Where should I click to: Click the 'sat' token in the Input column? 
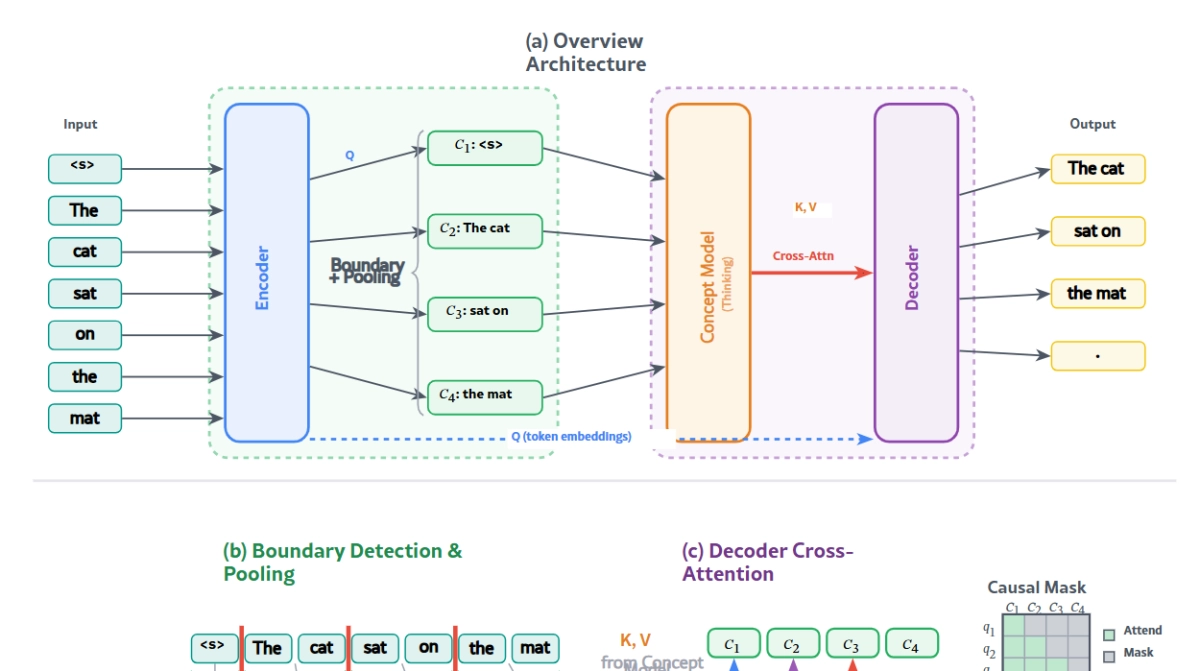85,293
